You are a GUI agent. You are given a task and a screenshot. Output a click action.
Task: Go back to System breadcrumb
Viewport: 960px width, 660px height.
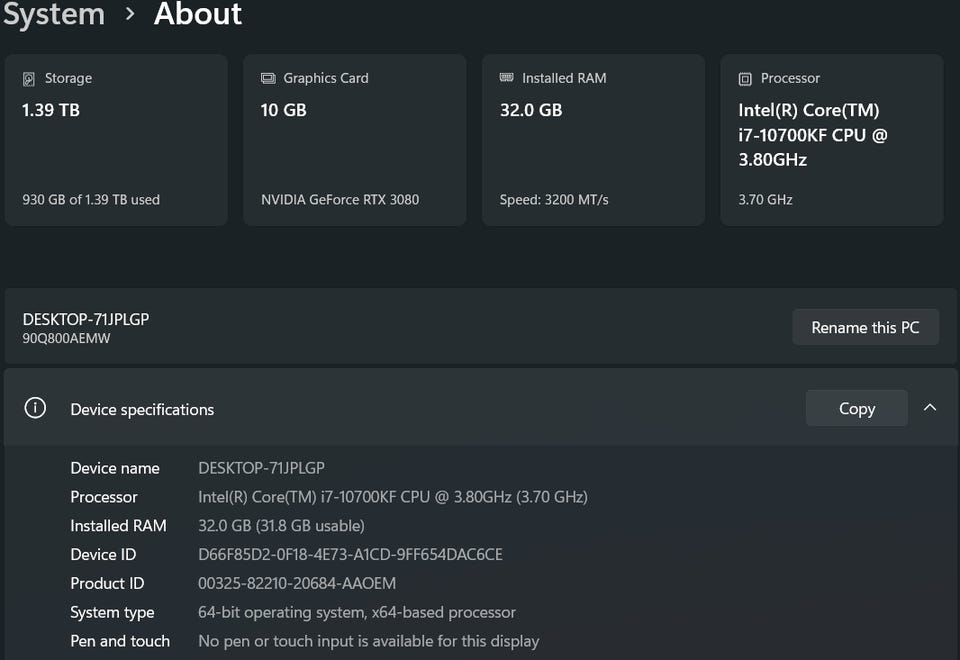pos(54,14)
